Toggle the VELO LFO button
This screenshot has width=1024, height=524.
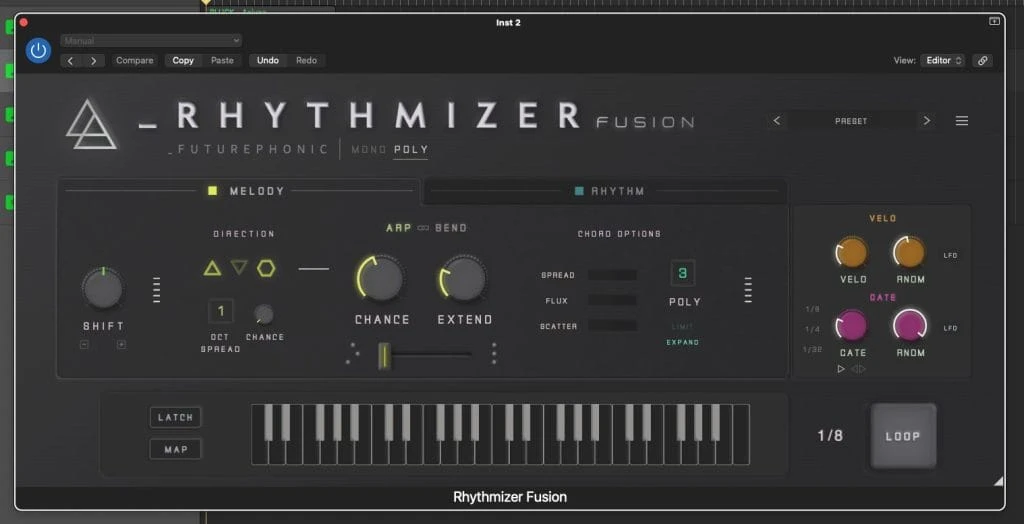pos(950,255)
